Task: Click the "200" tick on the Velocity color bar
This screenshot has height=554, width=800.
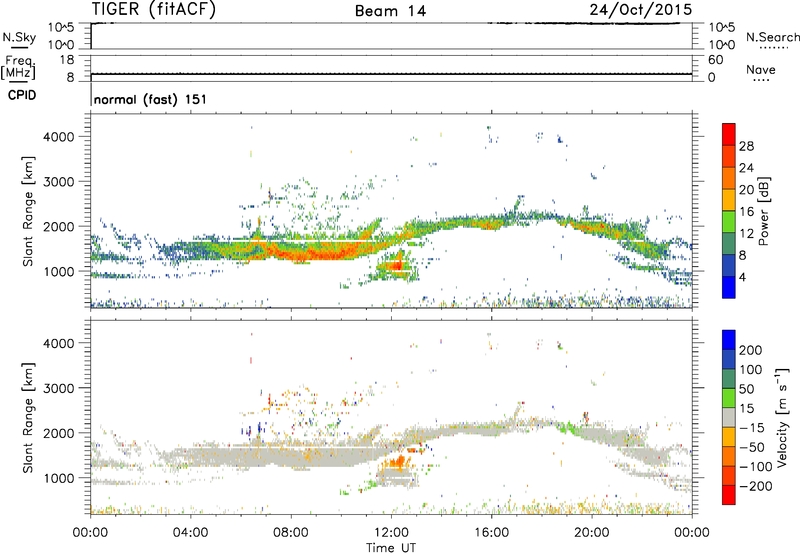Action: (751, 350)
